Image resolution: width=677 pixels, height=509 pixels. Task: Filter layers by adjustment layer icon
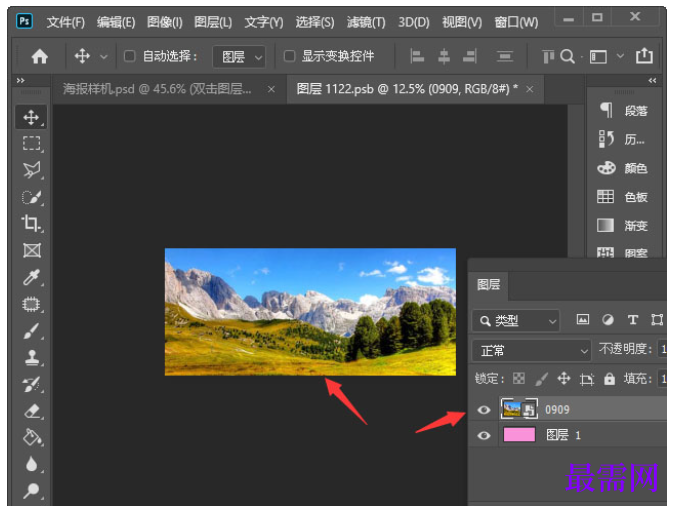(x=607, y=319)
